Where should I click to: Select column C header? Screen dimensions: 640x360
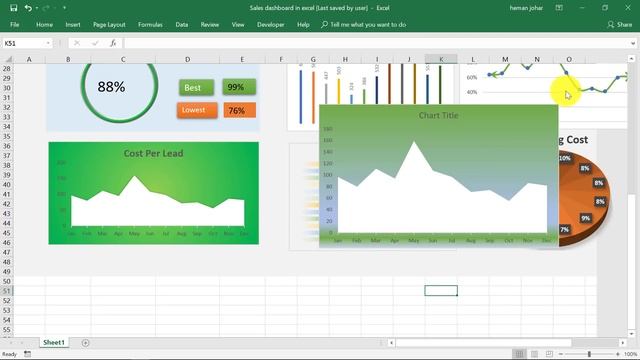(123, 59)
